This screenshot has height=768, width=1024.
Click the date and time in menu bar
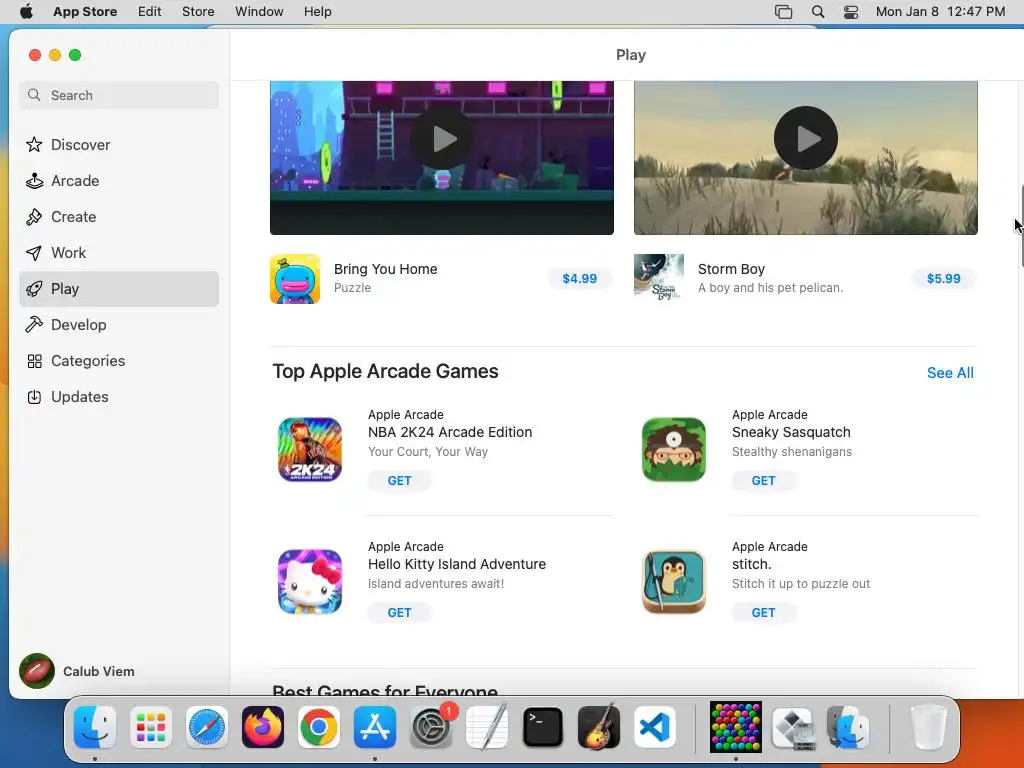click(x=940, y=12)
